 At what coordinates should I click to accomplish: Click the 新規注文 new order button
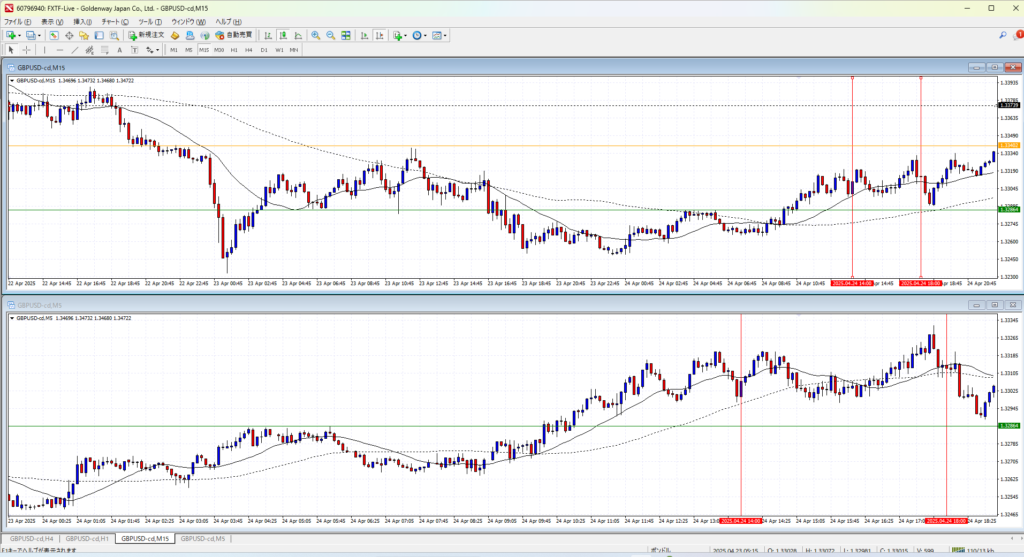(x=145, y=35)
